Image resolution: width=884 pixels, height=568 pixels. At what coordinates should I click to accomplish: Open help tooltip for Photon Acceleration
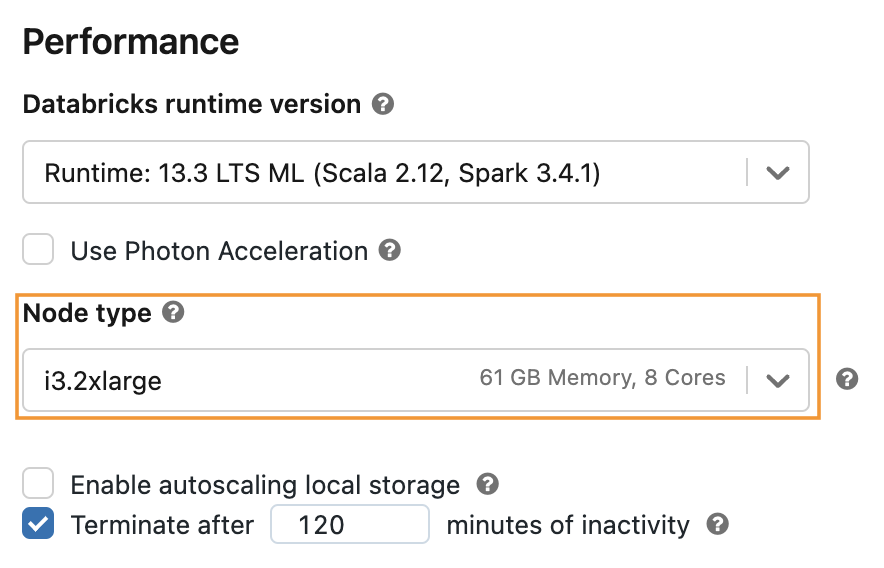point(391,250)
